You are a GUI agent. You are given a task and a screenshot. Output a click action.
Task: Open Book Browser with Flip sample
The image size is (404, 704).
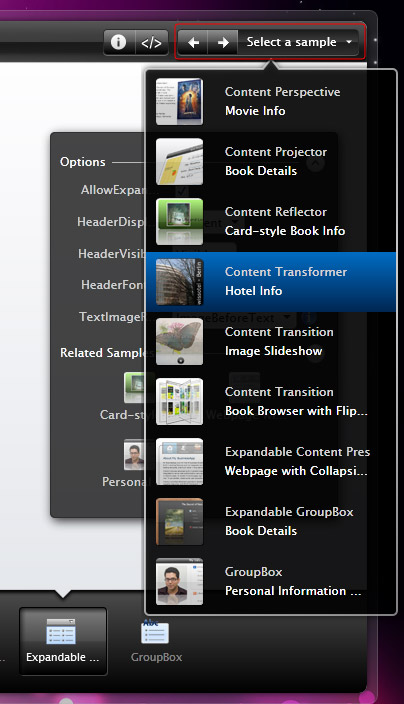pos(271,401)
